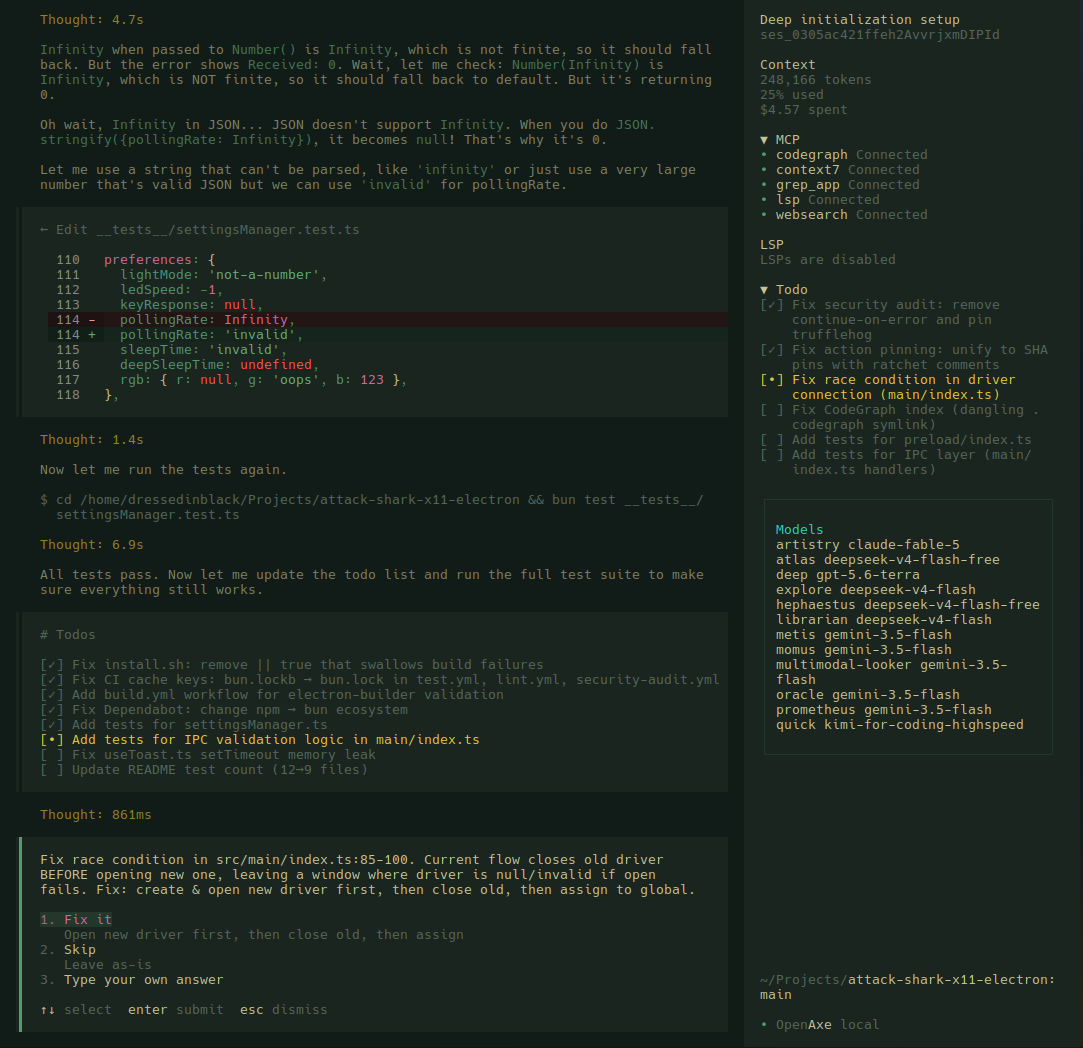Click oracle gemini-3.5-flash model row

click(x=868, y=694)
